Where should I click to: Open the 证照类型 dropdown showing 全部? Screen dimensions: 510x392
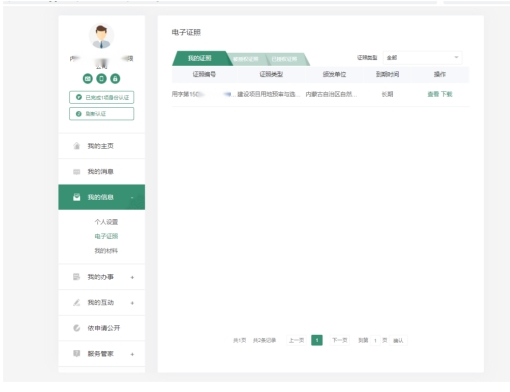pos(422,58)
